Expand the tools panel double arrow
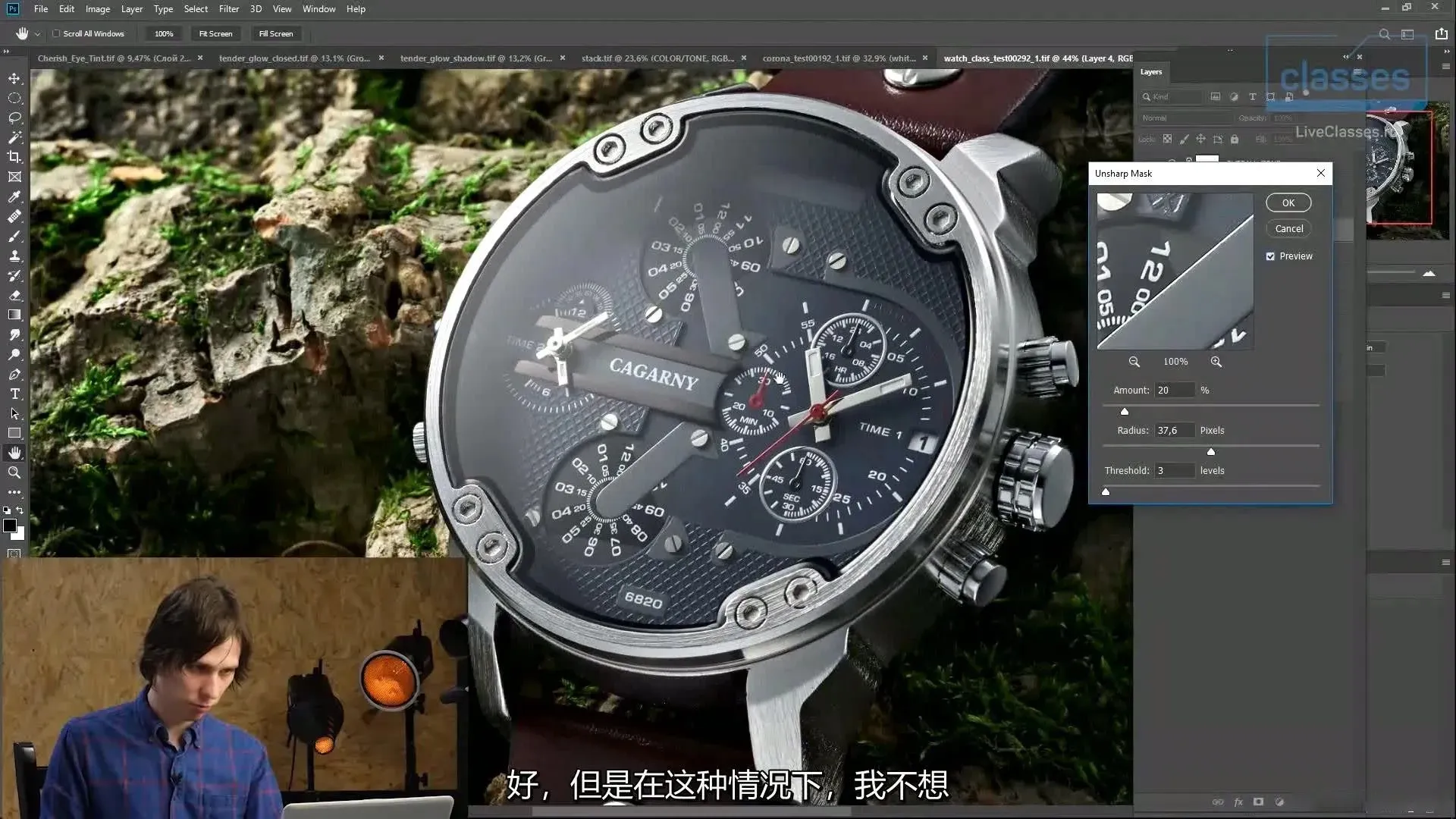Screen dimensions: 1456x819 tap(6, 52)
